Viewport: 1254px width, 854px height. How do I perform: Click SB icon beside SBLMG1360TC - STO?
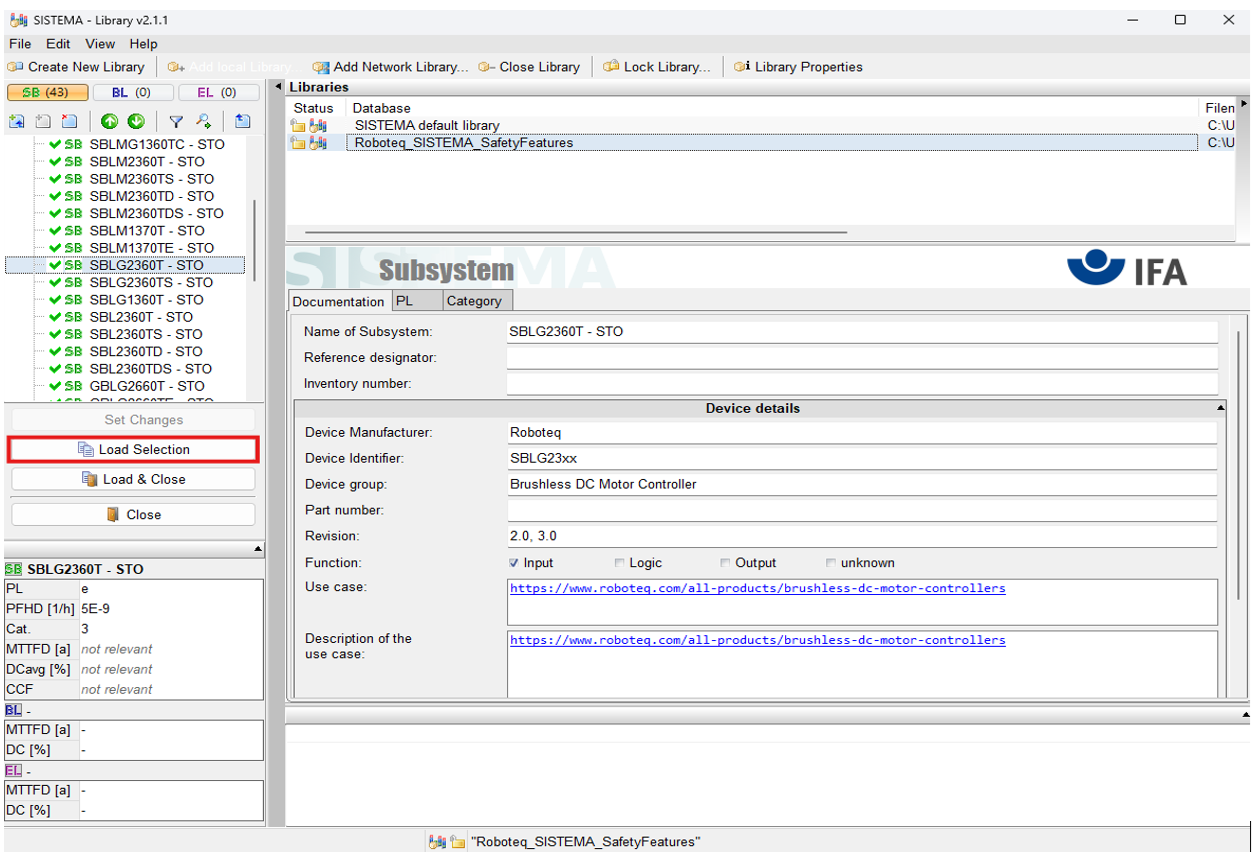[x=73, y=144]
